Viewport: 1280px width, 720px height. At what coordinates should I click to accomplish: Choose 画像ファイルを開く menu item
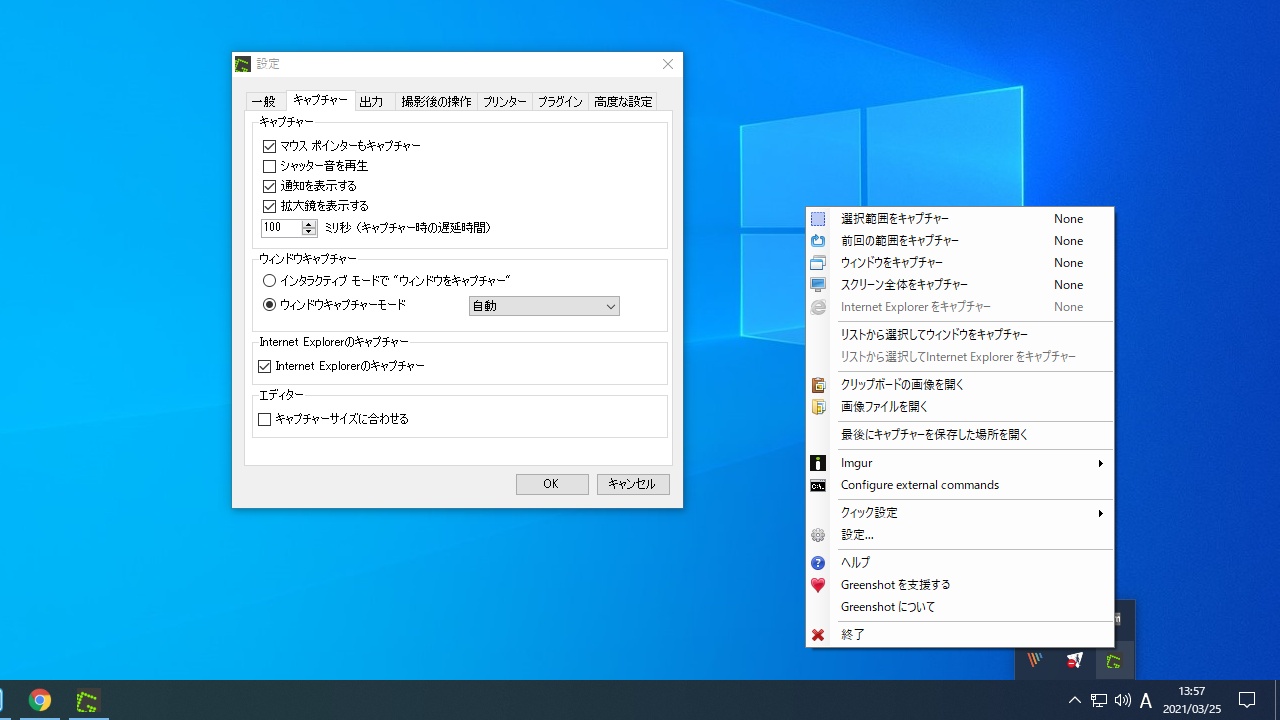pyautogui.click(x=960, y=407)
